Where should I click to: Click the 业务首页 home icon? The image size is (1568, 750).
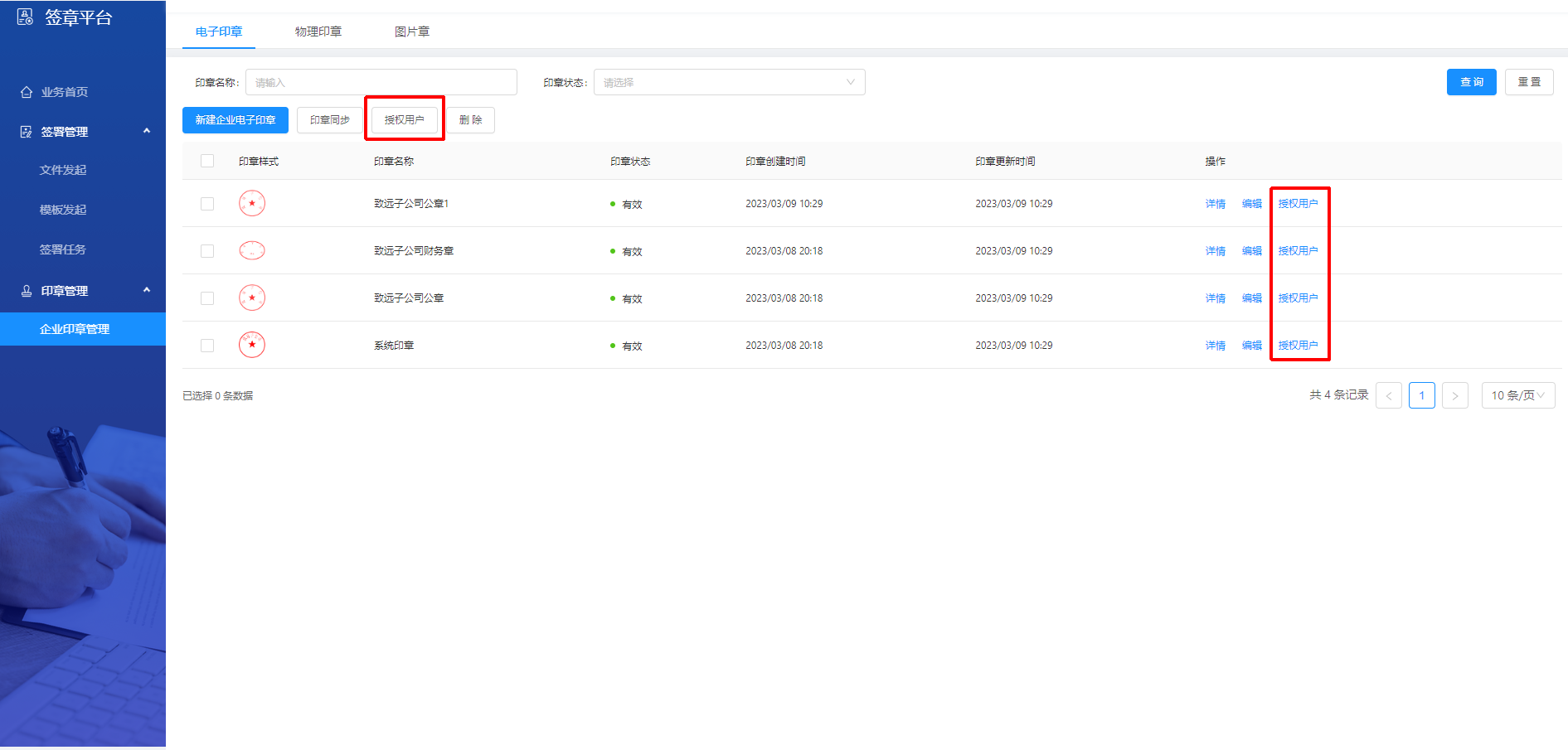tap(27, 92)
